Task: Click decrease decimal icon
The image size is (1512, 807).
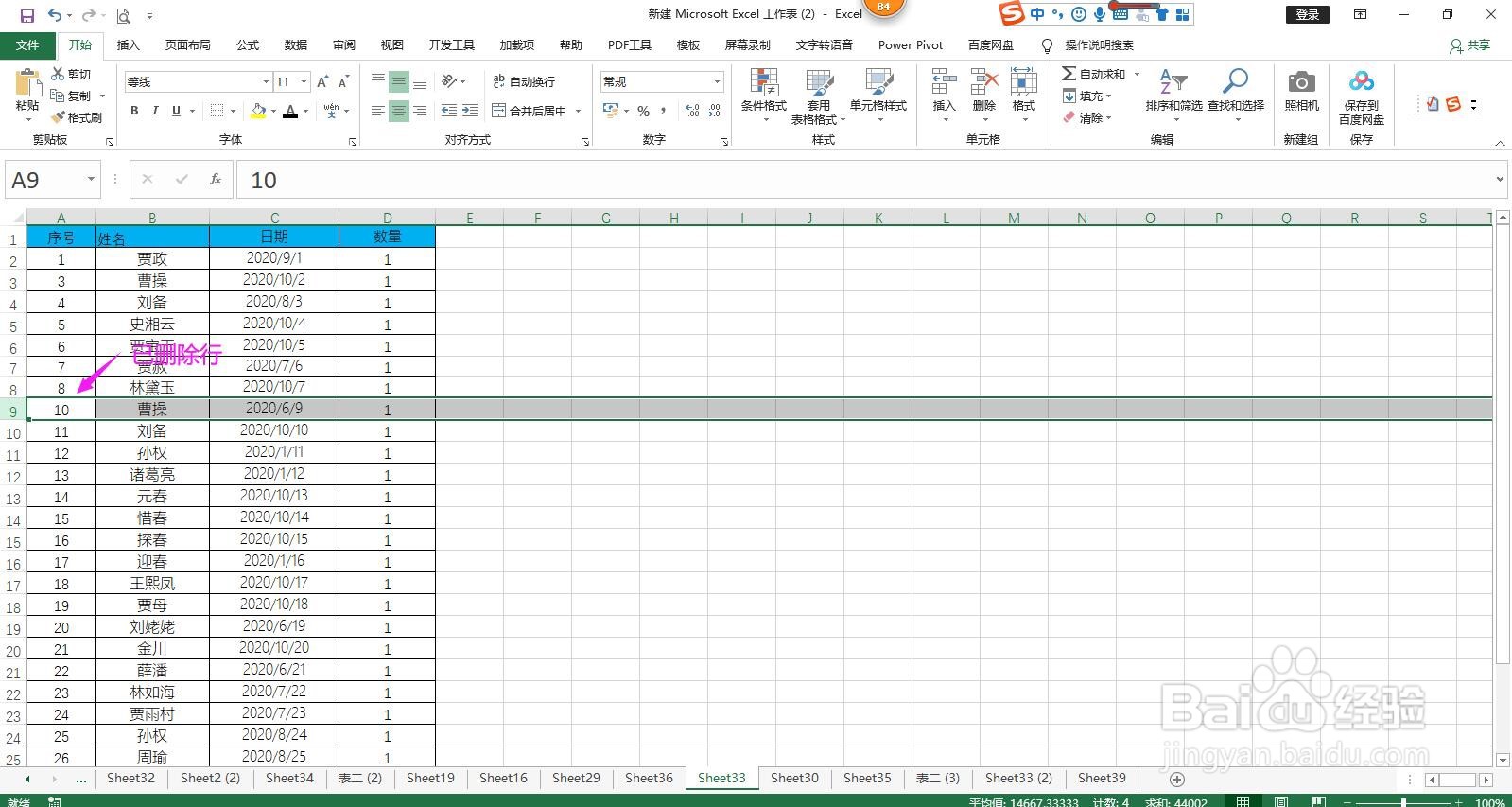Action: pyautogui.click(x=714, y=111)
